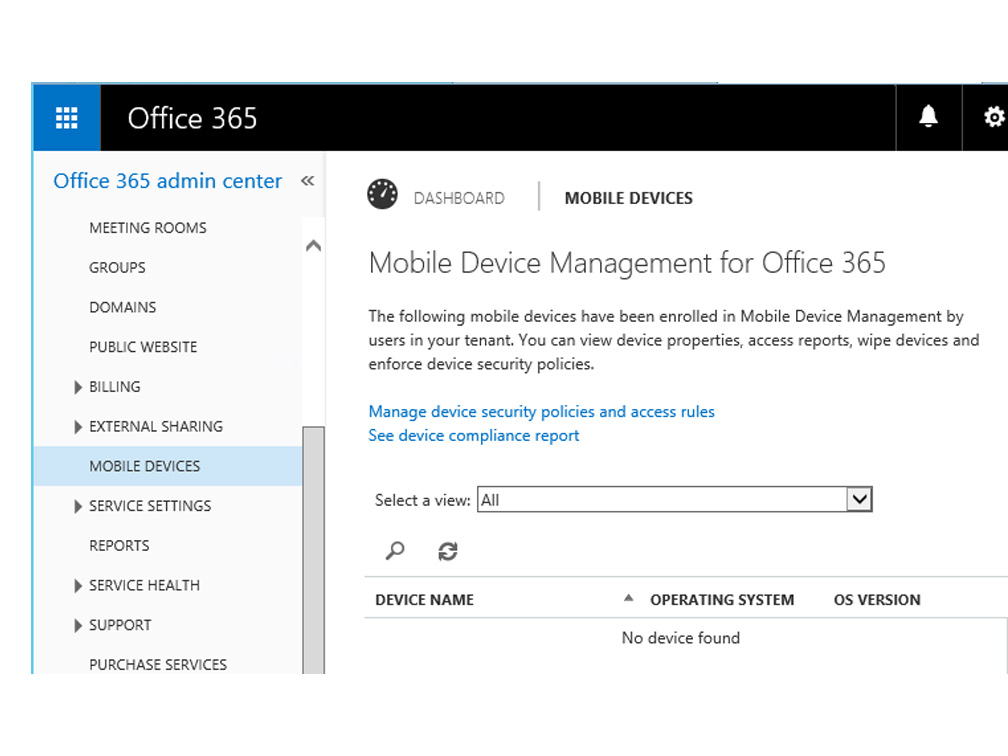Open the app launcher waffle icon

pos(66,118)
